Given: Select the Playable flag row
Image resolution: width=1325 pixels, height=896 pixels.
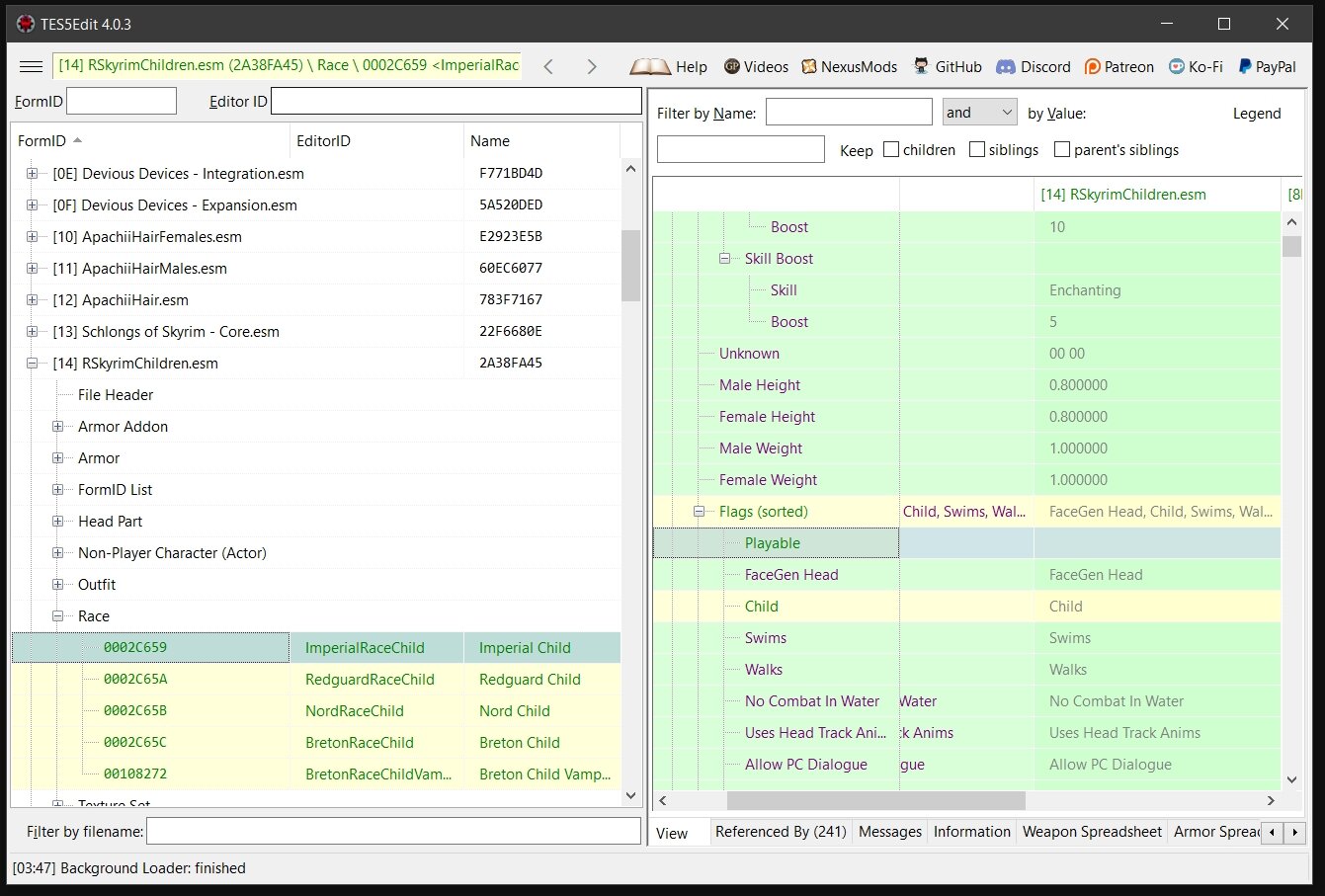Looking at the screenshot, I should pyautogui.click(x=966, y=542).
